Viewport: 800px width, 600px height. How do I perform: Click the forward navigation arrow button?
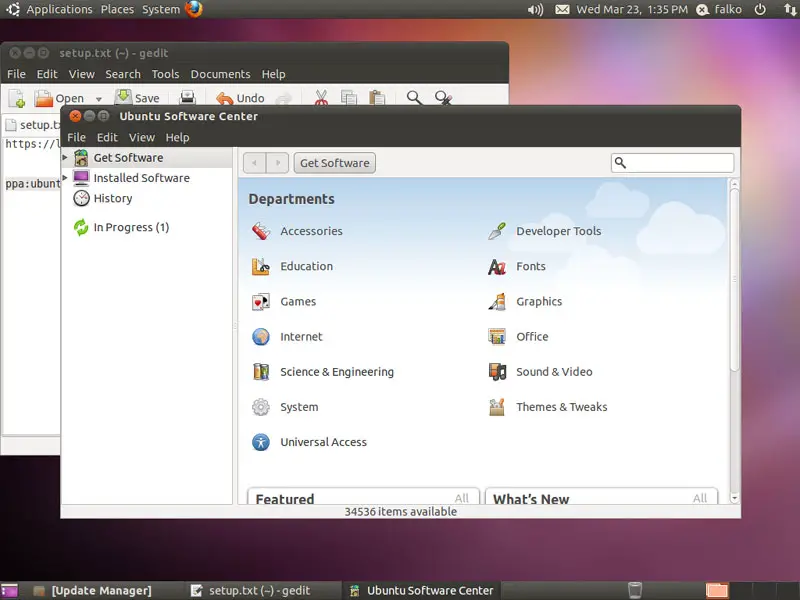(x=278, y=163)
